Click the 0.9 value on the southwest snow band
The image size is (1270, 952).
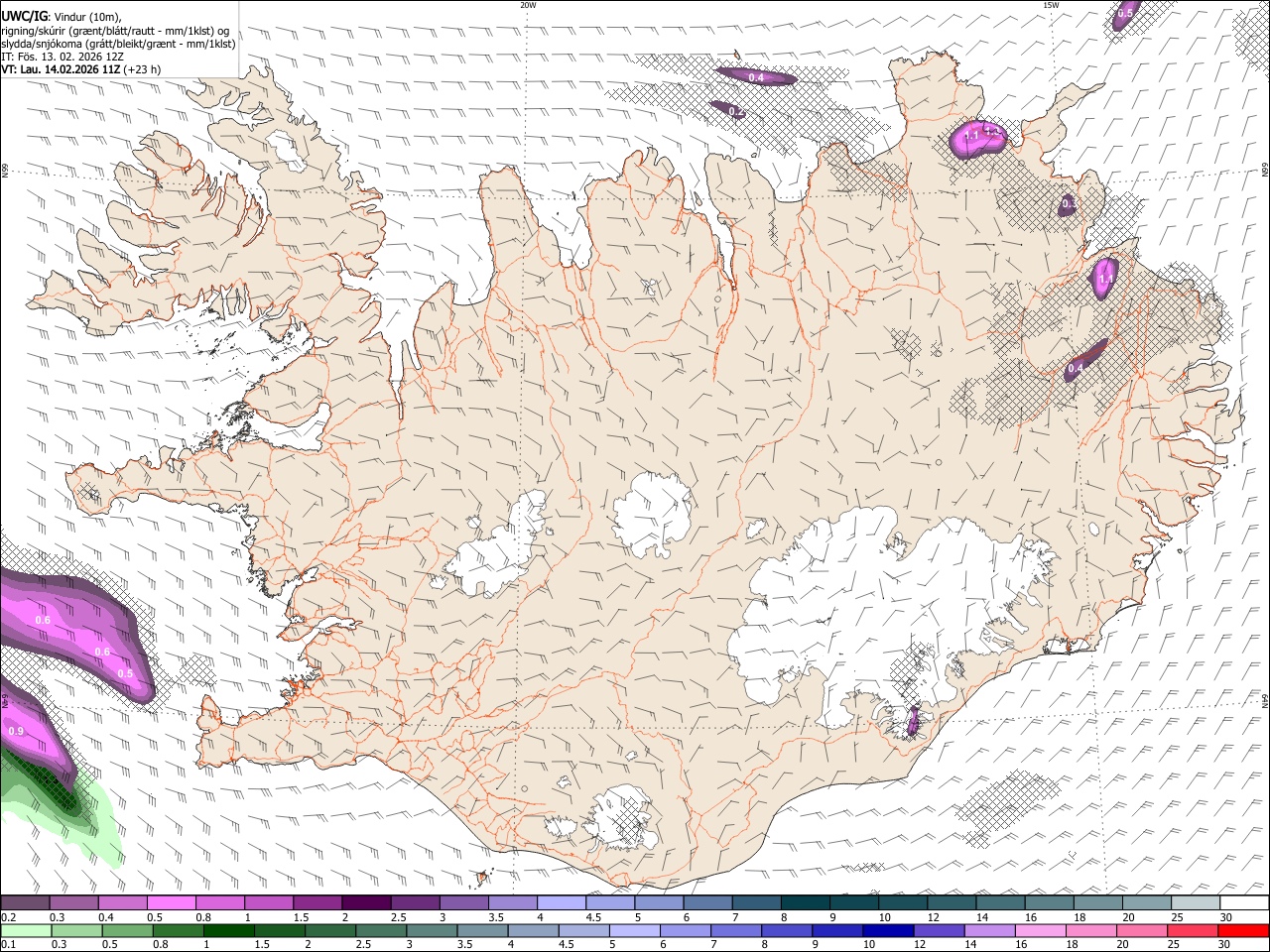16,731
